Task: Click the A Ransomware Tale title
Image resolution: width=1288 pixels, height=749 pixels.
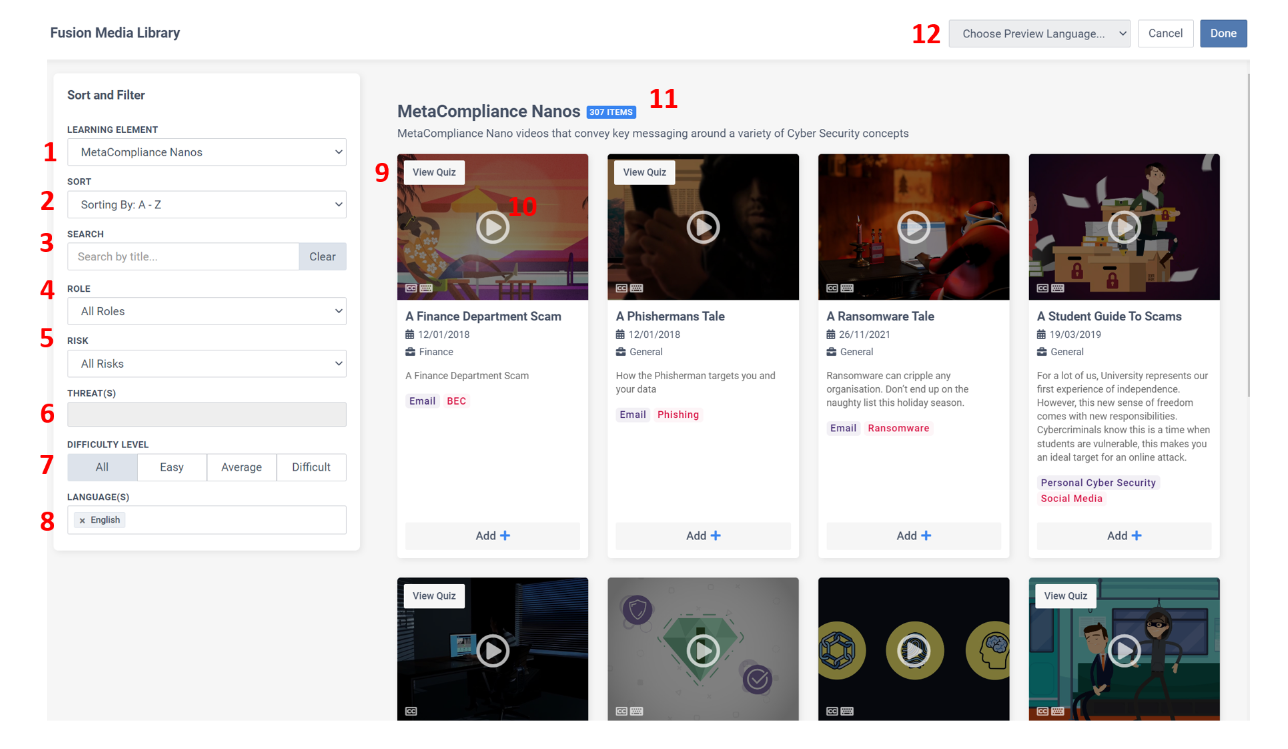Action: coord(881,316)
